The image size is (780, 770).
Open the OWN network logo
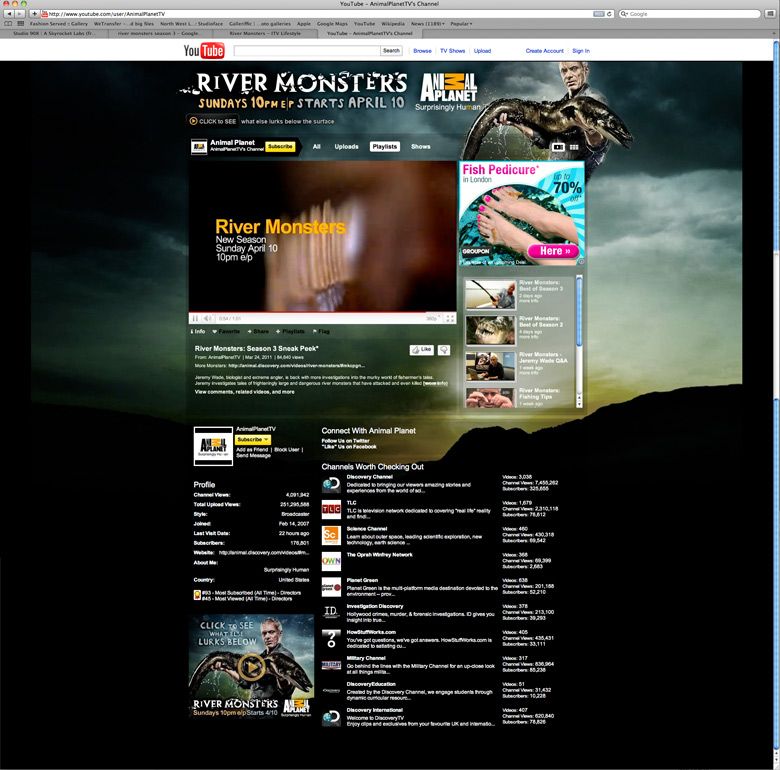pyautogui.click(x=331, y=561)
